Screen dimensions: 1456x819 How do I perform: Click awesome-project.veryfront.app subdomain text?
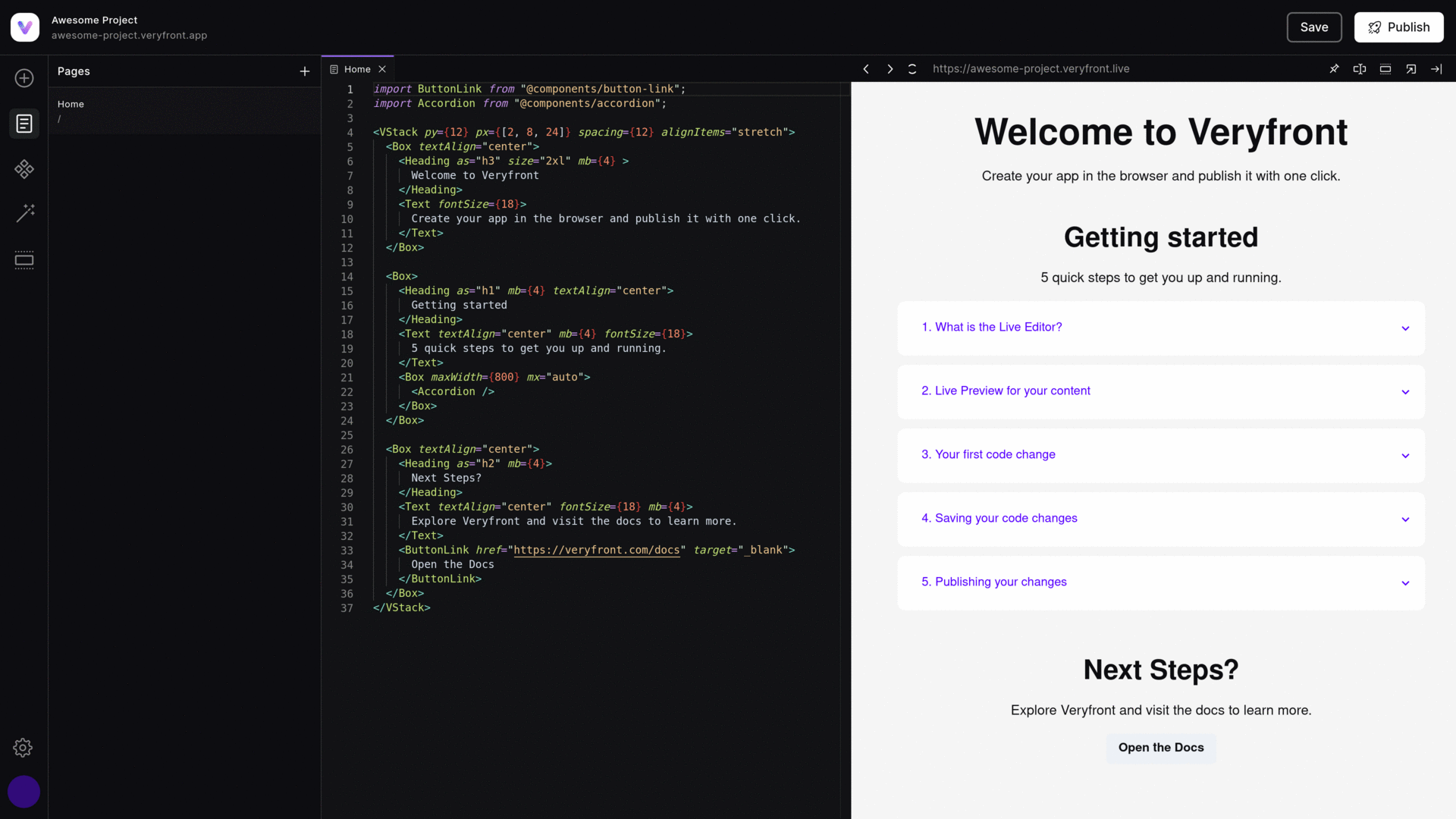[129, 36]
